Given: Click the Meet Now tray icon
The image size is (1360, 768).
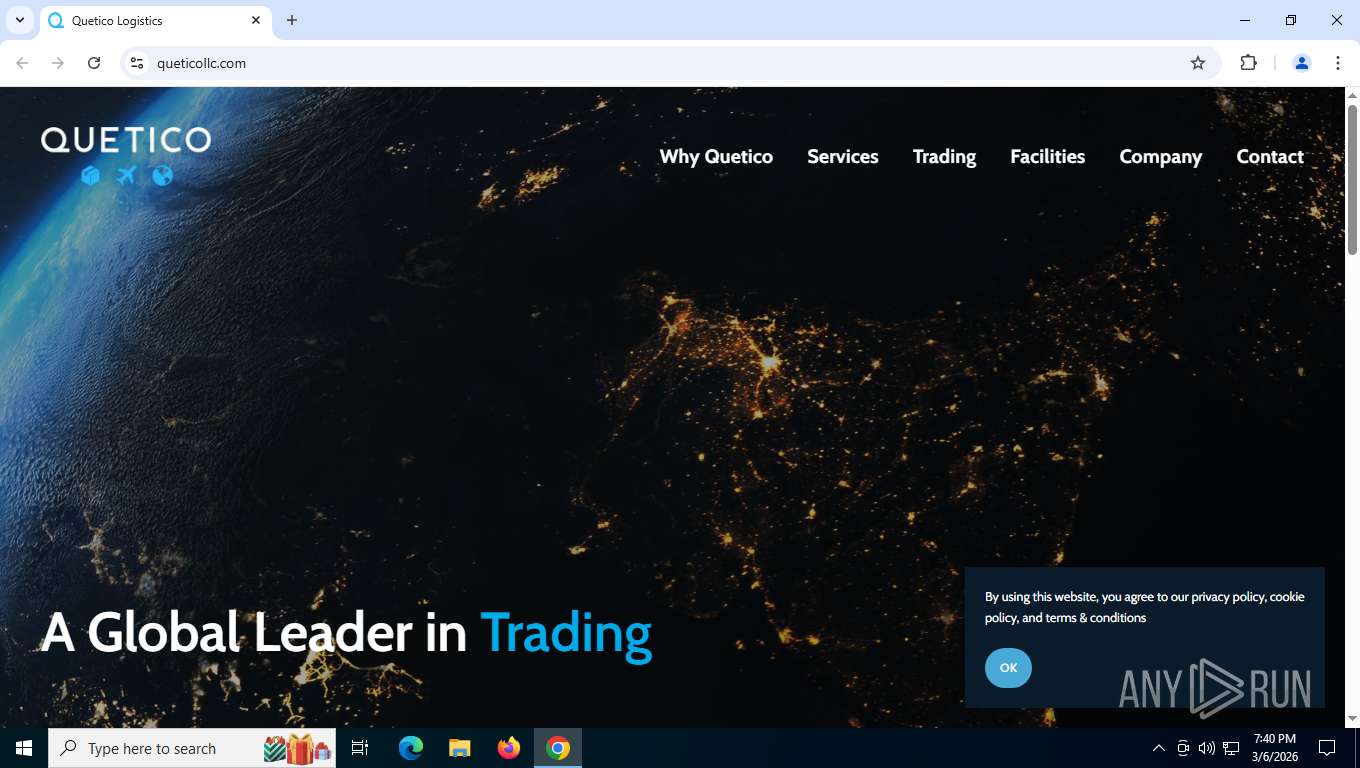Looking at the screenshot, I should [1183, 748].
